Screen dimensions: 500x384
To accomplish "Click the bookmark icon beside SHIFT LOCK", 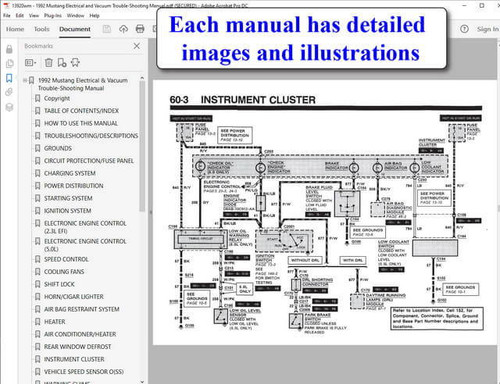I will pos(37,284).
